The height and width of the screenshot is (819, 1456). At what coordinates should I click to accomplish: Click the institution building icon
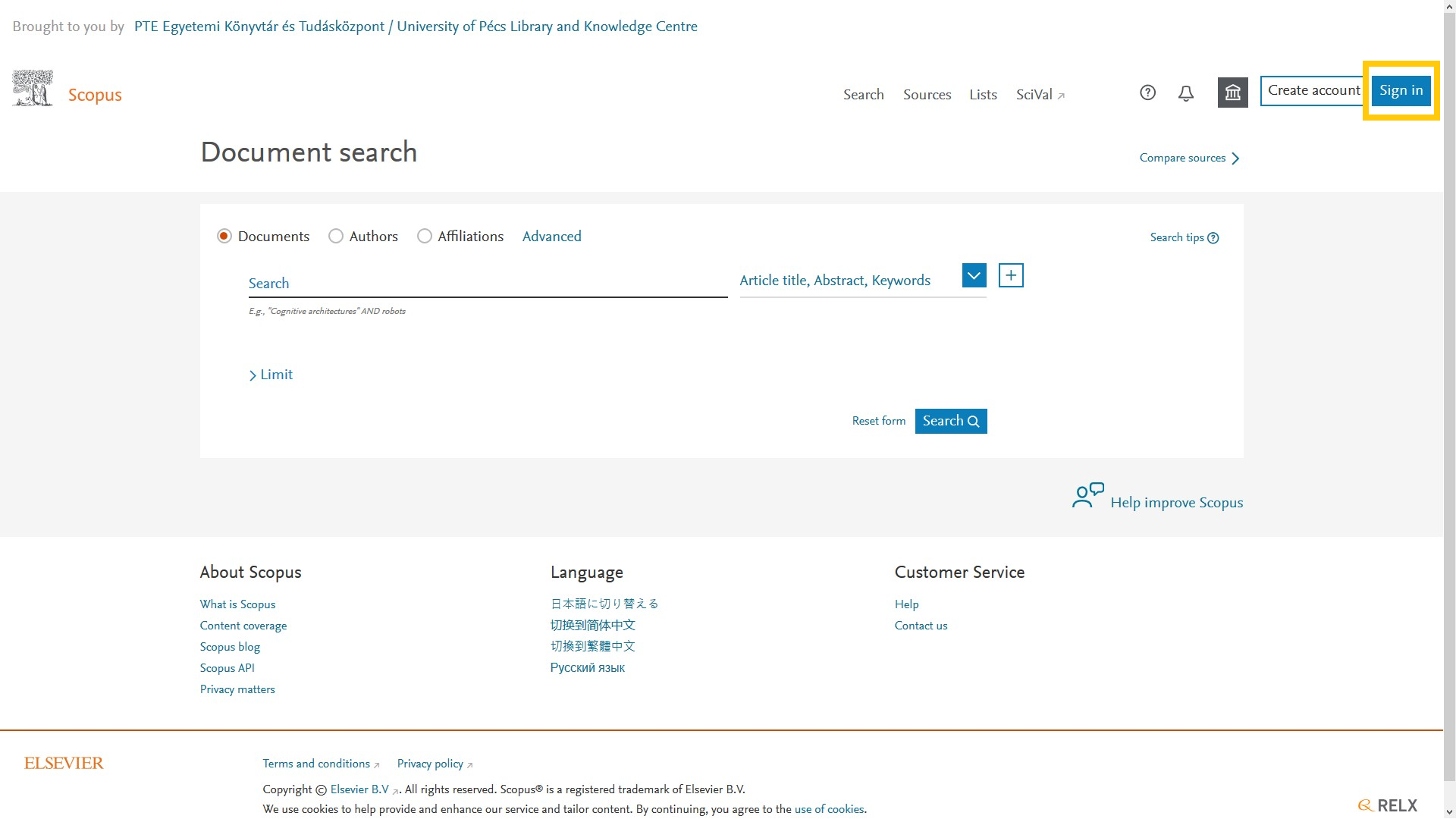pos(1233,93)
